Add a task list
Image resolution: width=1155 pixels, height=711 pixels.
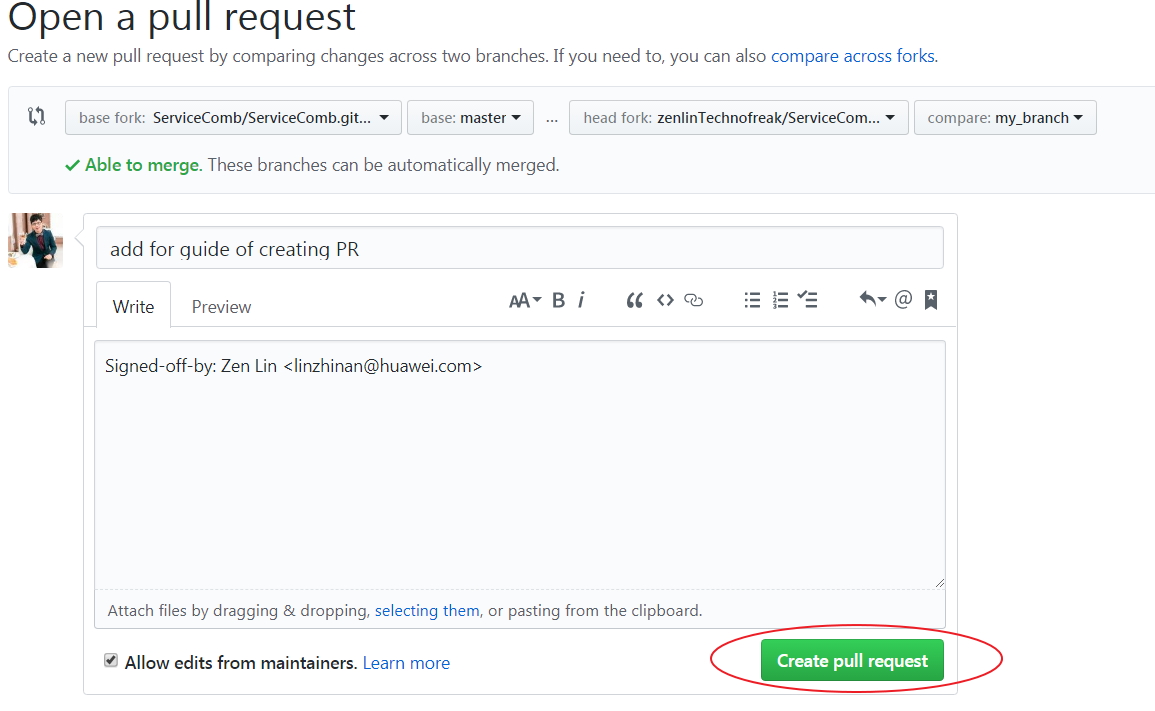pyautogui.click(x=809, y=300)
